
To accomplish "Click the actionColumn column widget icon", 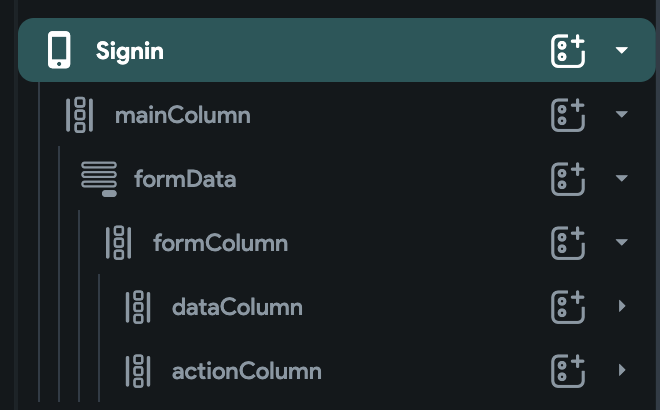I will point(137,371).
